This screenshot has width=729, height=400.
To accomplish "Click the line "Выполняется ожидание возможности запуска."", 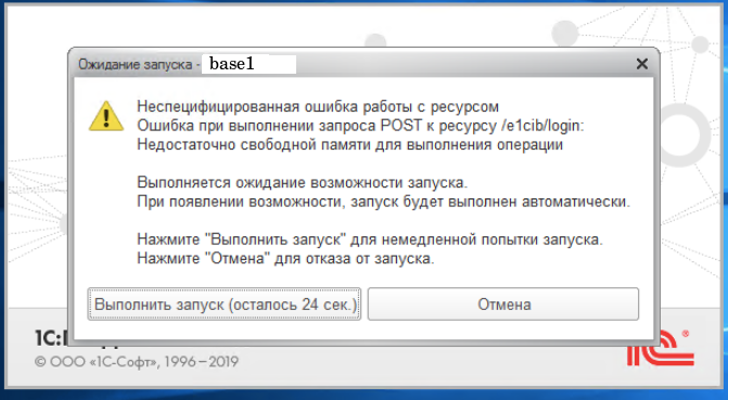I will 302,182.
